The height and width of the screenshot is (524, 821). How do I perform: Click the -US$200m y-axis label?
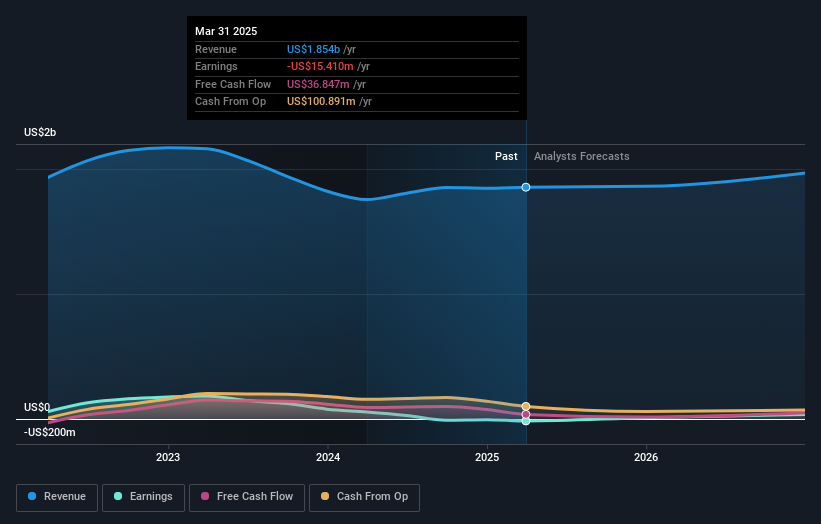pos(50,432)
